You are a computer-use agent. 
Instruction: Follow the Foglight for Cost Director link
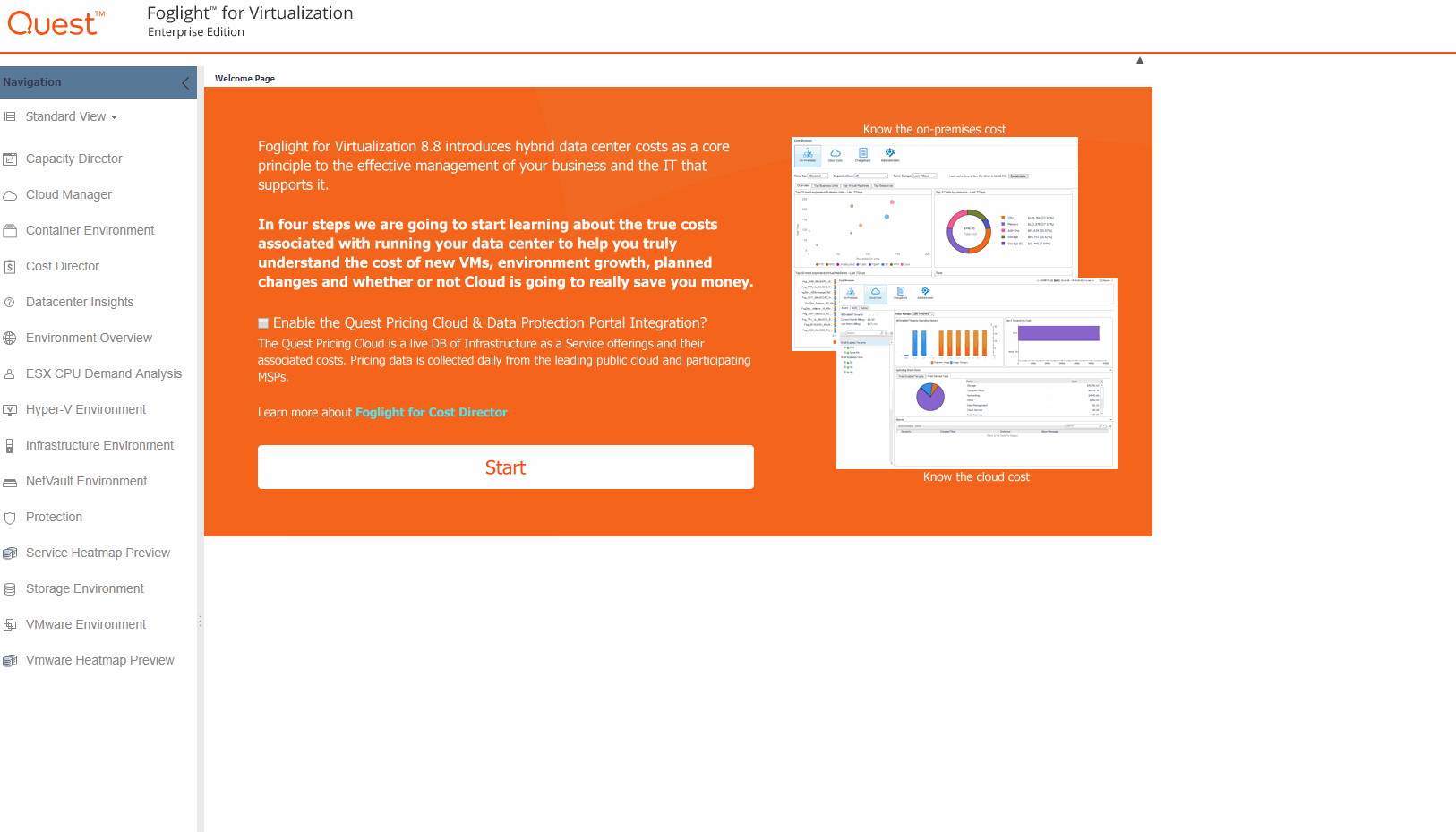tap(432, 413)
